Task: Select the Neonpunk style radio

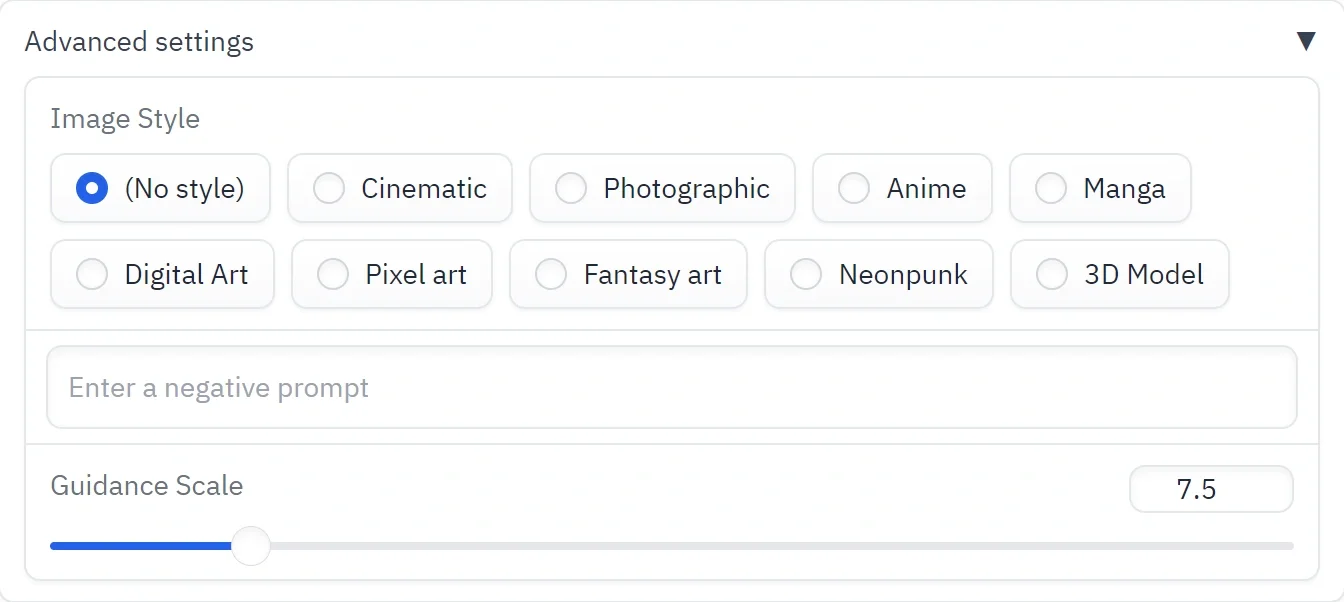Action: pyautogui.click(x=806, y=274)
